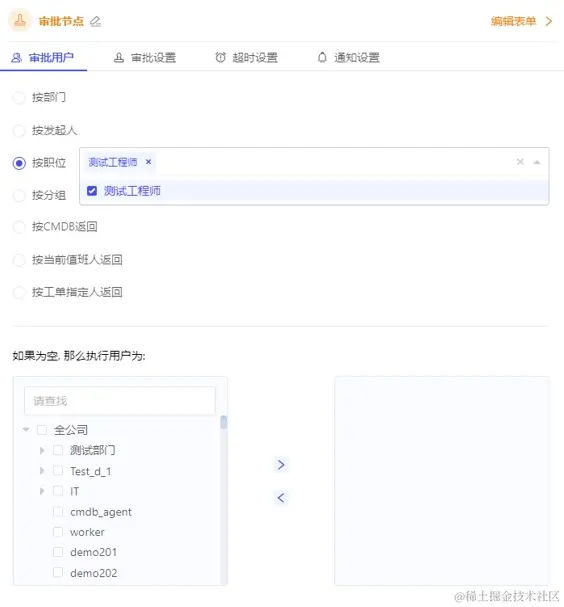
Task: Select 按分组 radio option
Action: point(19,195)
